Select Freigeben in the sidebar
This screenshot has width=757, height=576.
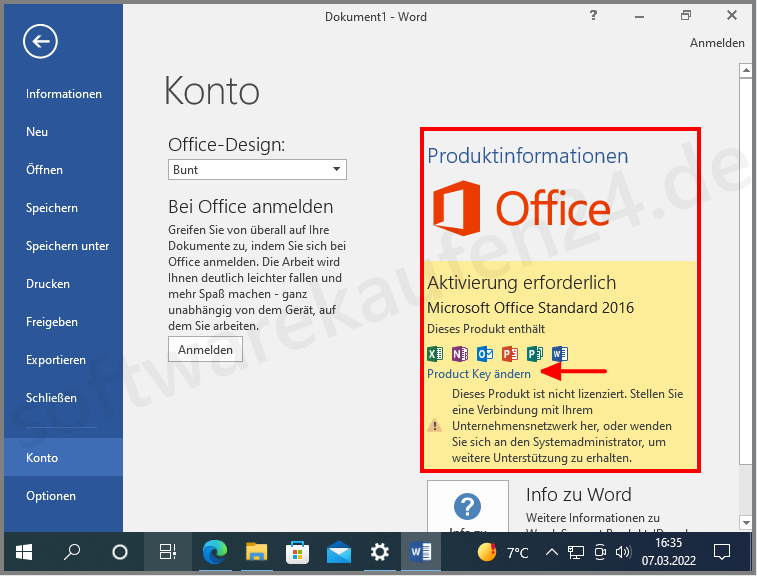(x=64, y=322)
